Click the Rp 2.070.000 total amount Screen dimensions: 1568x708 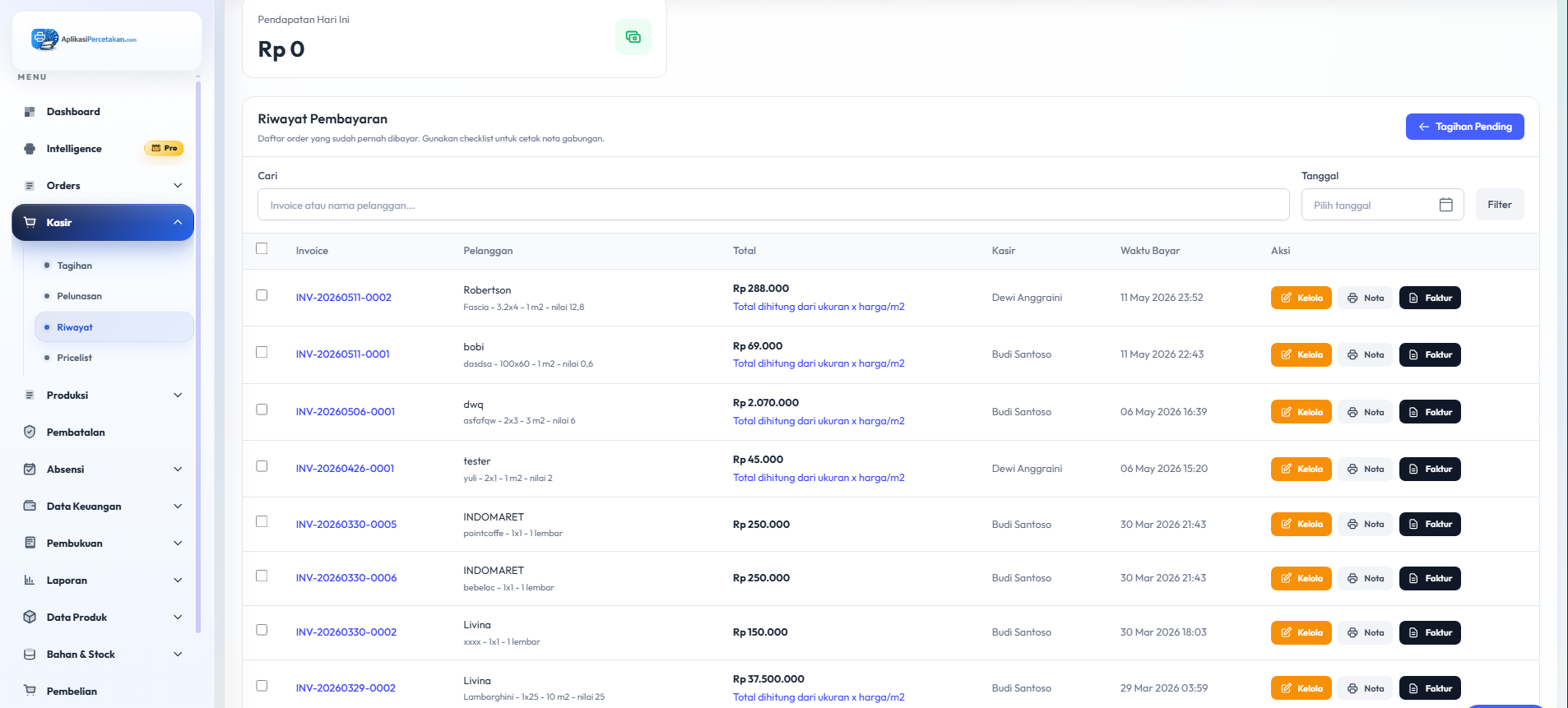coord(766,403)
